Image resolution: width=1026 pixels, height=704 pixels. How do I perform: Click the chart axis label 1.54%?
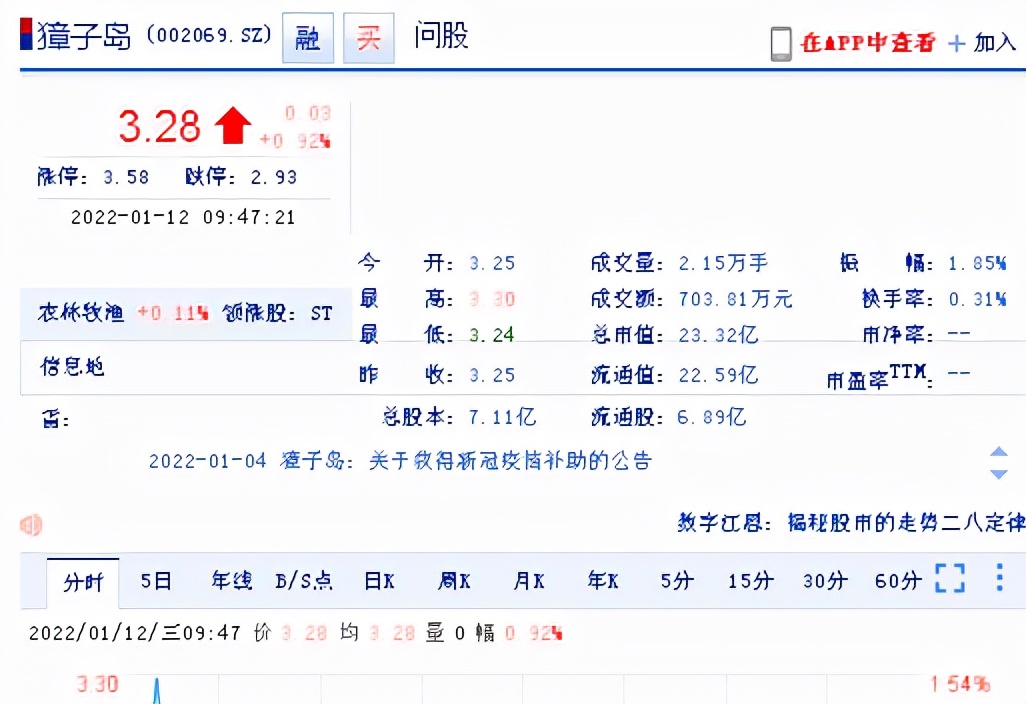point(960,684)
